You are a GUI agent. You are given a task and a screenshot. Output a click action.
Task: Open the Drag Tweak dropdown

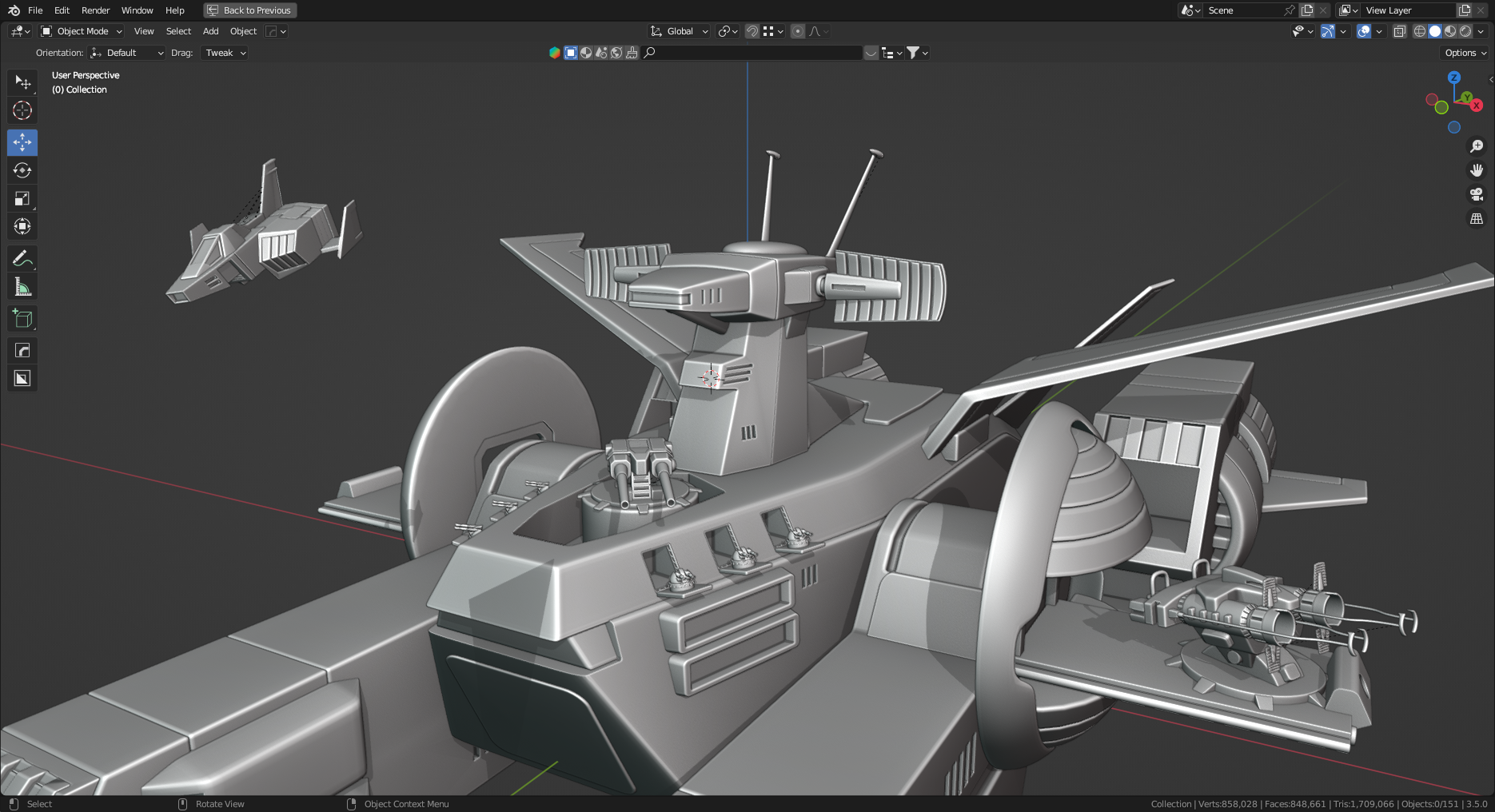click(224, 53)
